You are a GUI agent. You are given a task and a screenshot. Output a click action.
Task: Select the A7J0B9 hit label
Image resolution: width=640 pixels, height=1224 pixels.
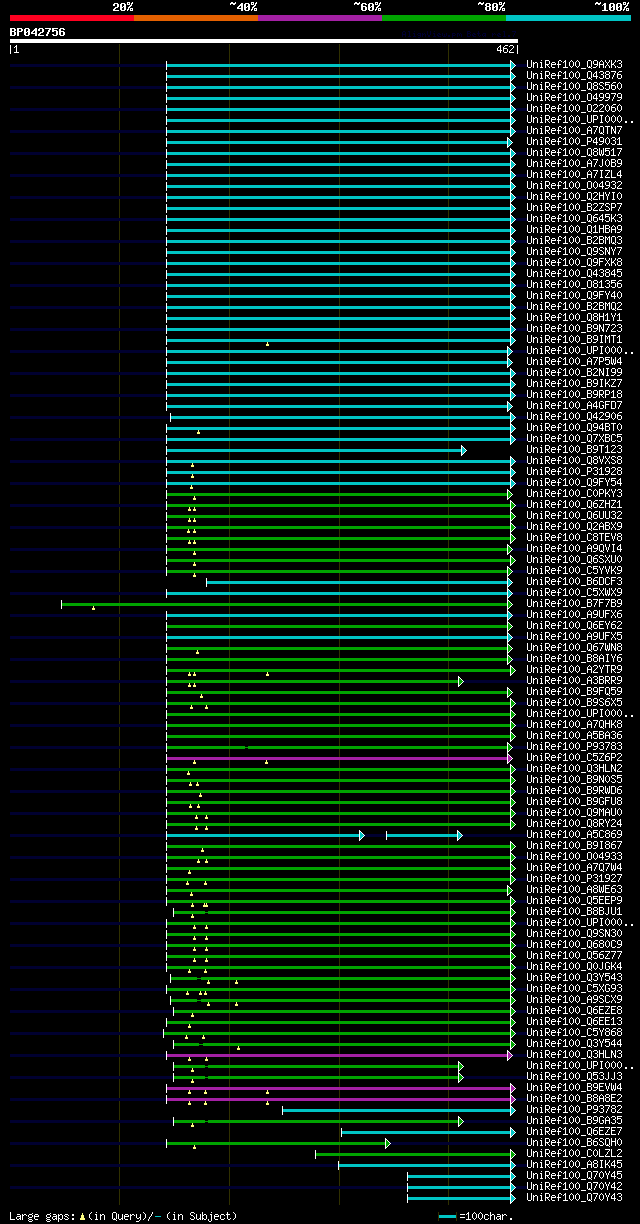click(x=574, y=163)
